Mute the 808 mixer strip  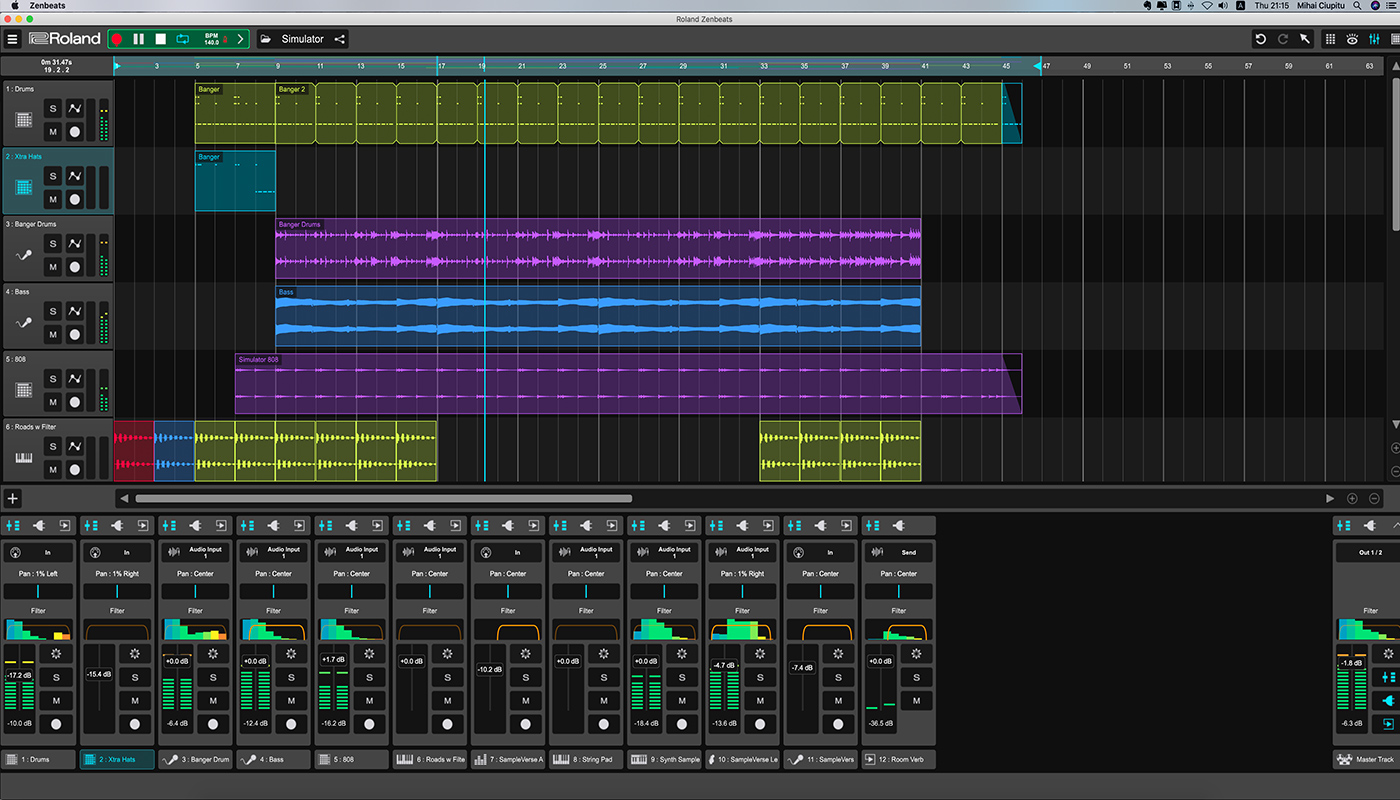369,700
